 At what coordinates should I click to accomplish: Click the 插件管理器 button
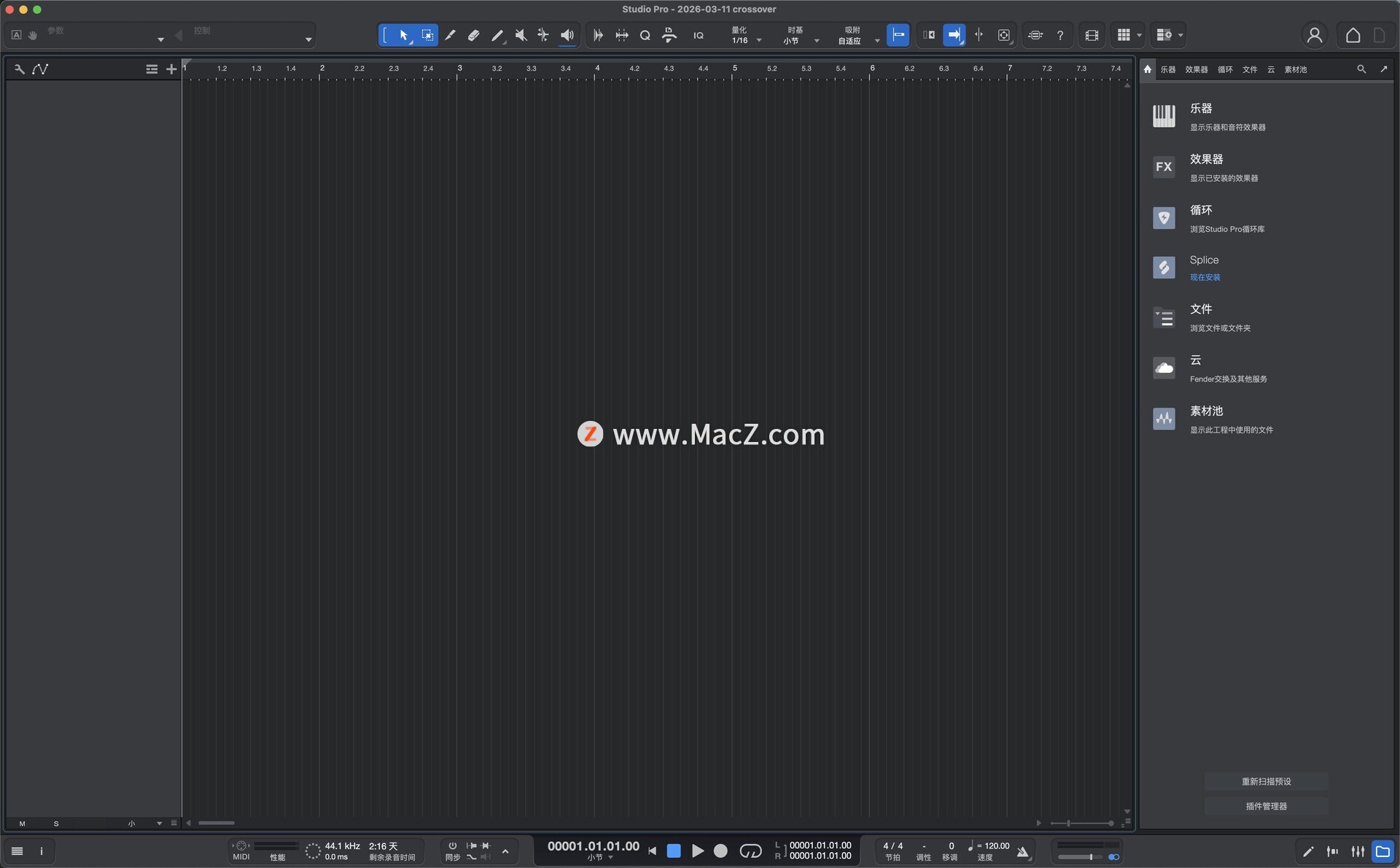click(x=1266, y=806)
